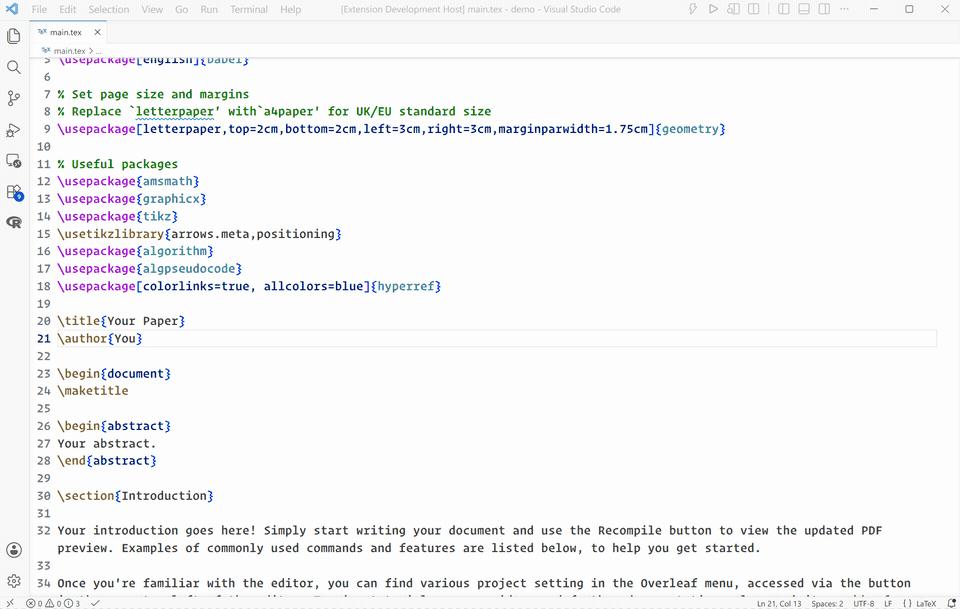Open the Remote Explorer view

[x=13, y=161]
